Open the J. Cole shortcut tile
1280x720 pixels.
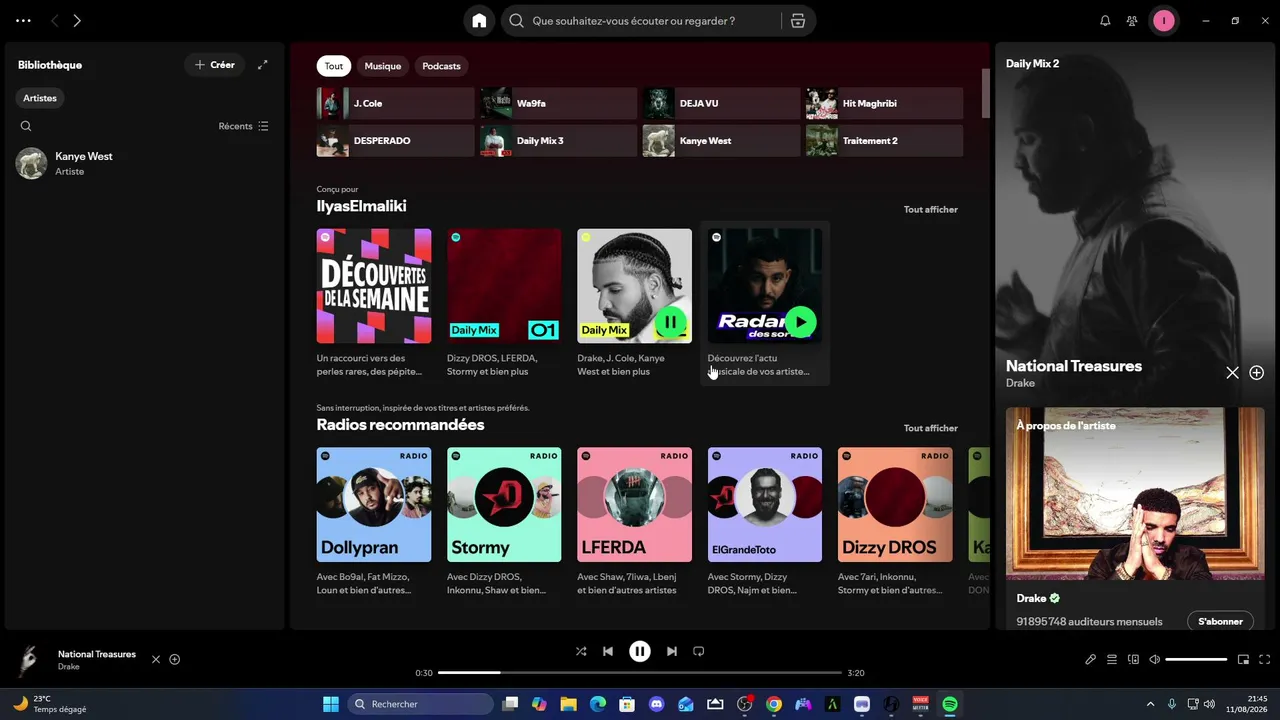[x=396, y=103]
